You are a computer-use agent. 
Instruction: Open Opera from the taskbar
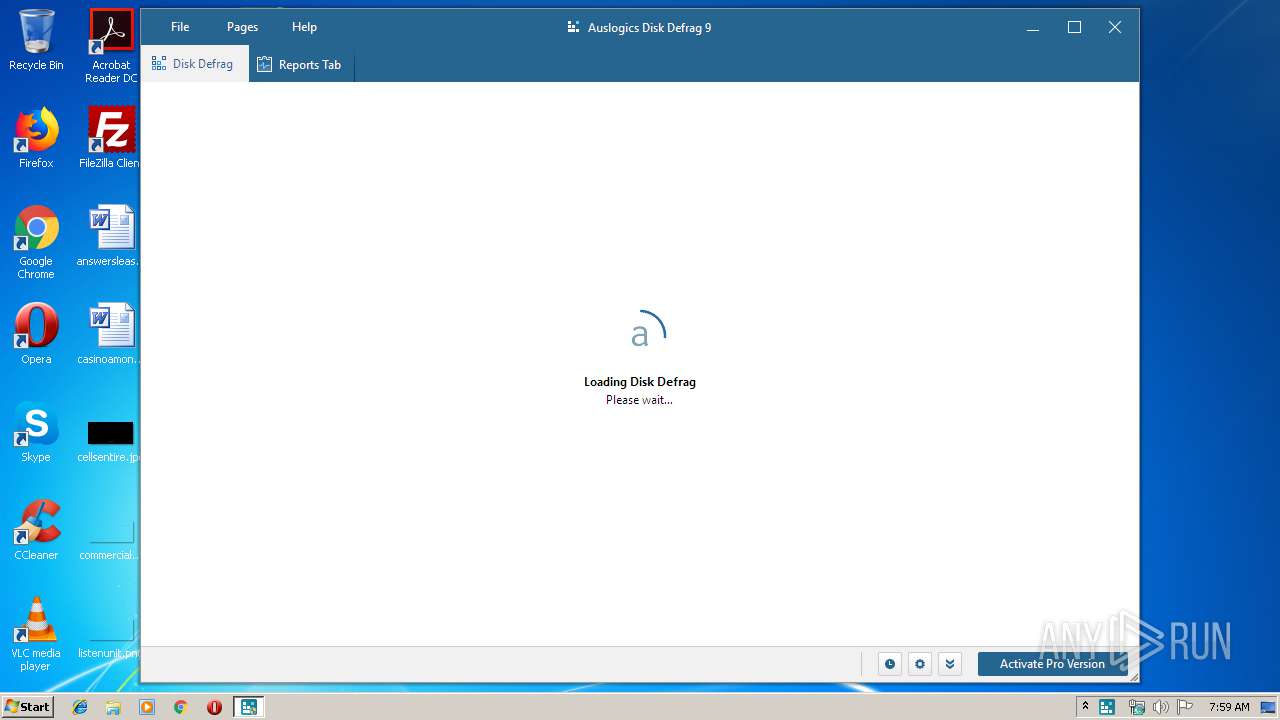coord(214,707)
